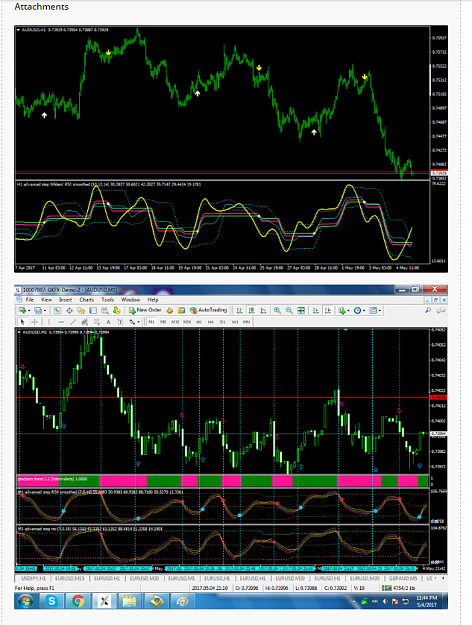472x625 pixels.
Task: Toggle AutoTrading on or off
Action: 208,310
